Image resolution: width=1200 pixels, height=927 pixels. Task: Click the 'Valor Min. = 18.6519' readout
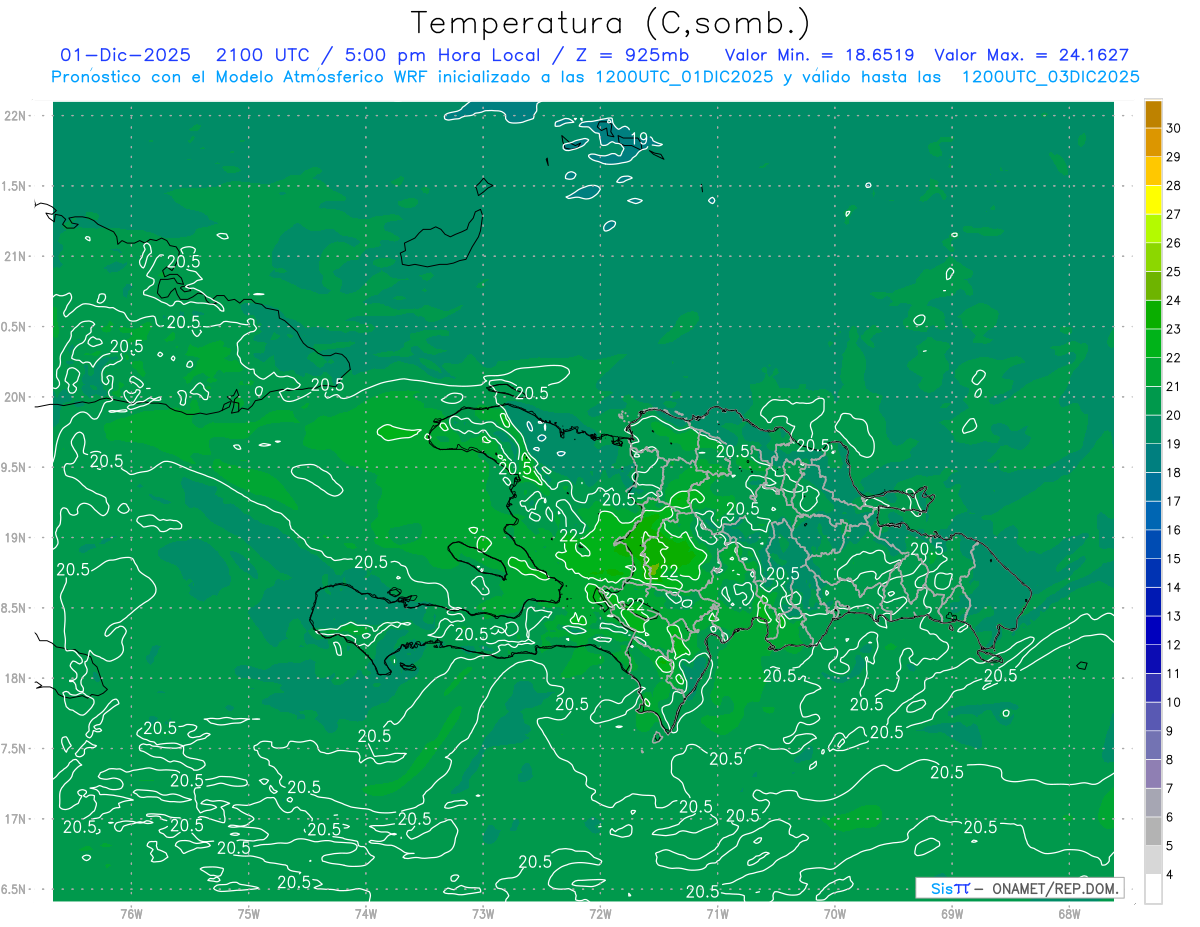819,55
